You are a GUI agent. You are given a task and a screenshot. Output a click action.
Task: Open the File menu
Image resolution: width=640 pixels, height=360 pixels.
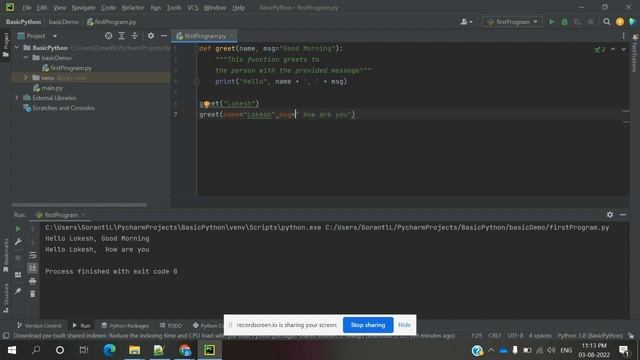[27, 8]
